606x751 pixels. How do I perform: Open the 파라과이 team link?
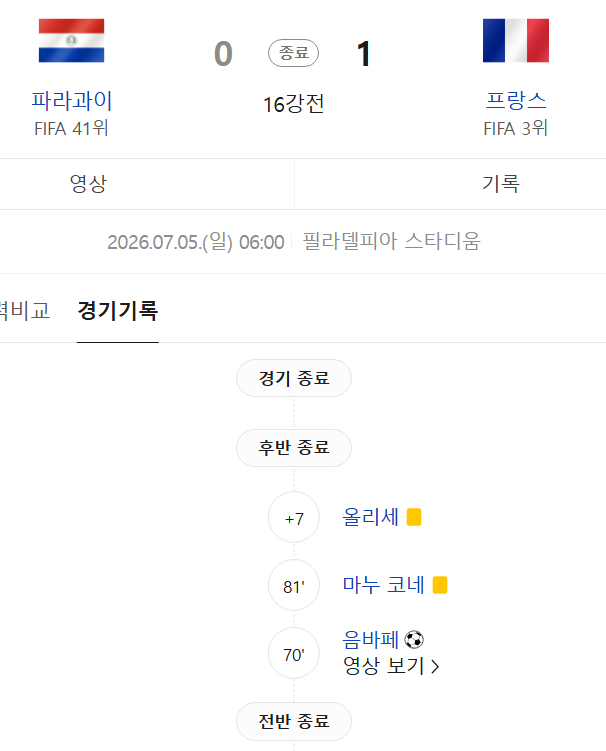coord(71,101)
